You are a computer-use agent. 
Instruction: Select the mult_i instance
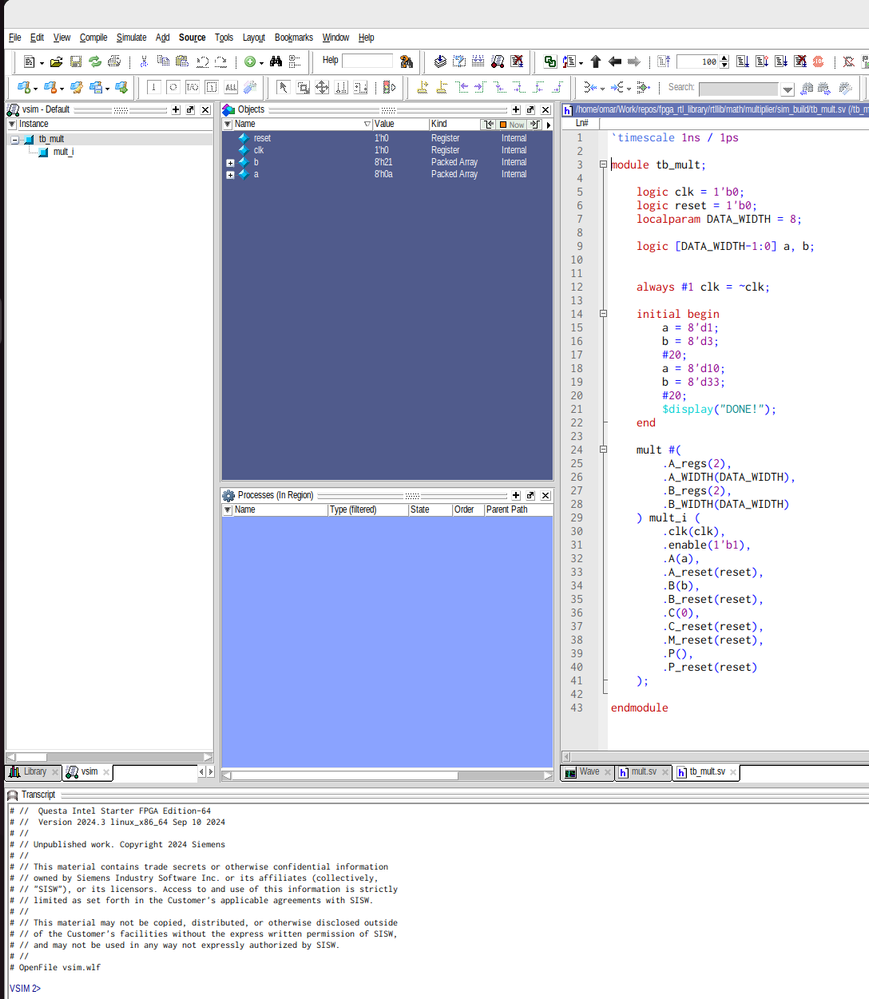(62, 152)
